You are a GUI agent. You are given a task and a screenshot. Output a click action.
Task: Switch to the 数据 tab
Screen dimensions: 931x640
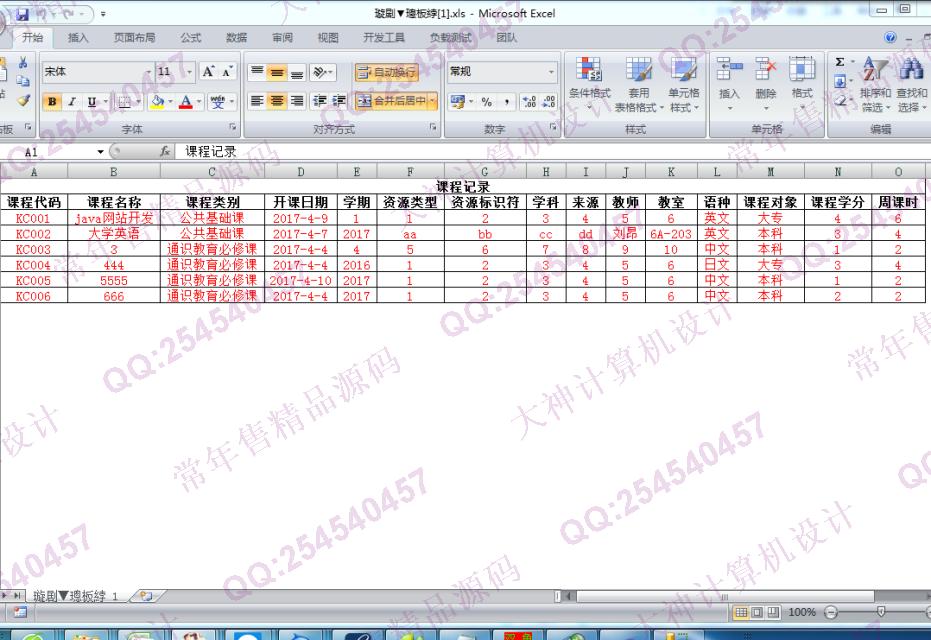point(236,37)
